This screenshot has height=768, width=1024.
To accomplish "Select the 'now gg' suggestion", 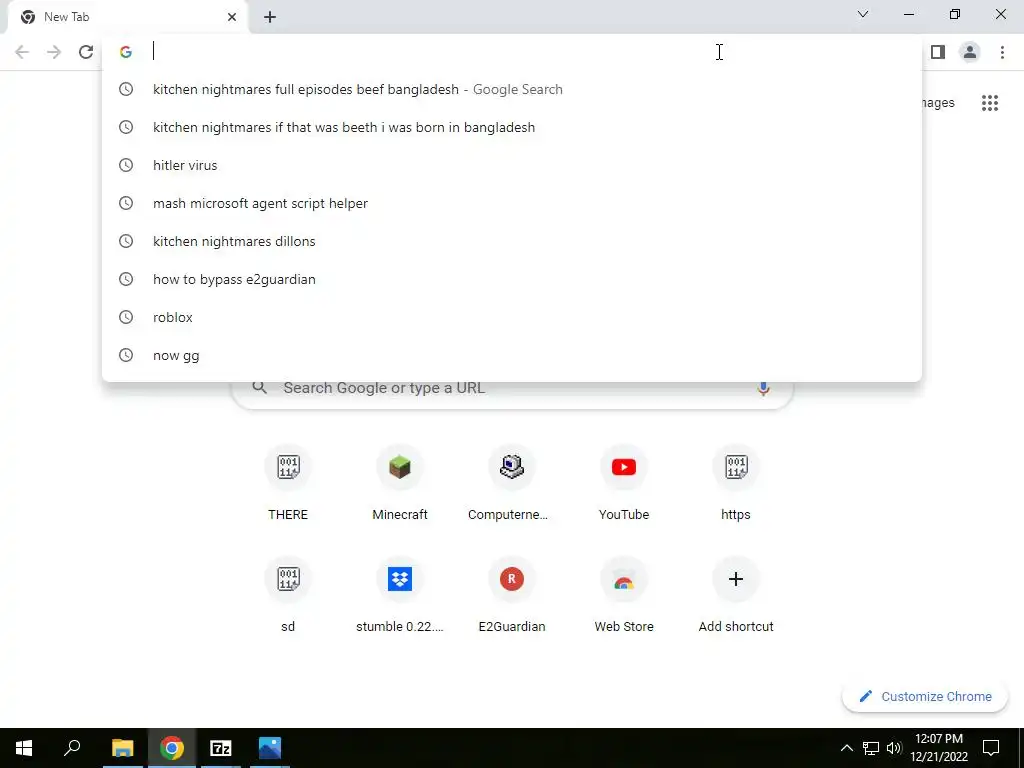I will pos(511,355).
